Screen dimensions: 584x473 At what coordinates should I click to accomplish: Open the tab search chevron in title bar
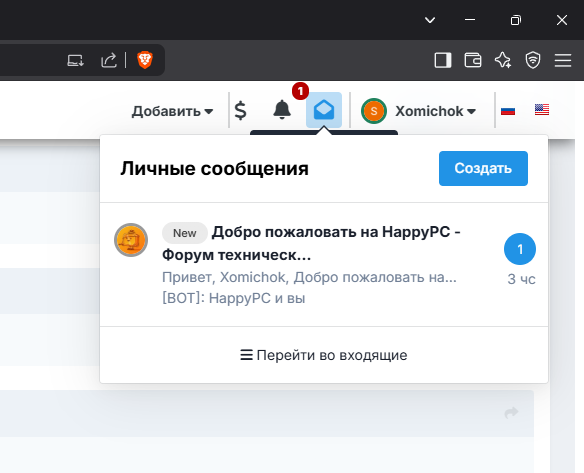[x=430, y=20]
